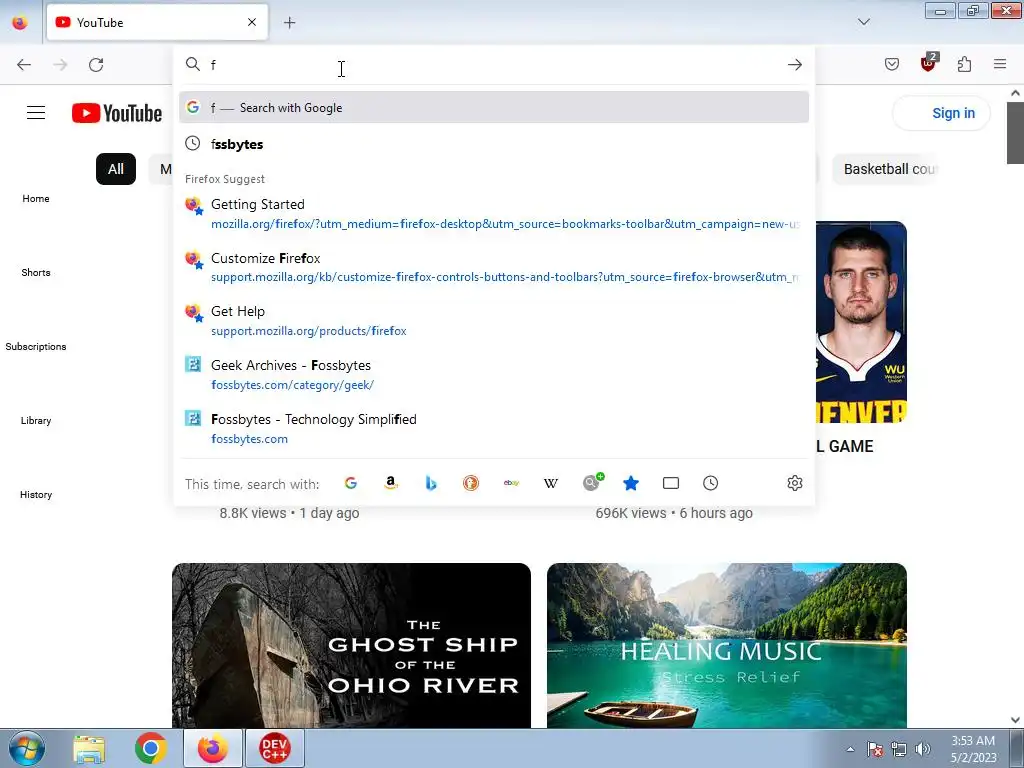Go to Home in YouTube sidebar
The width and height of the screenshot is (1024, 768).
coord(36,199)
